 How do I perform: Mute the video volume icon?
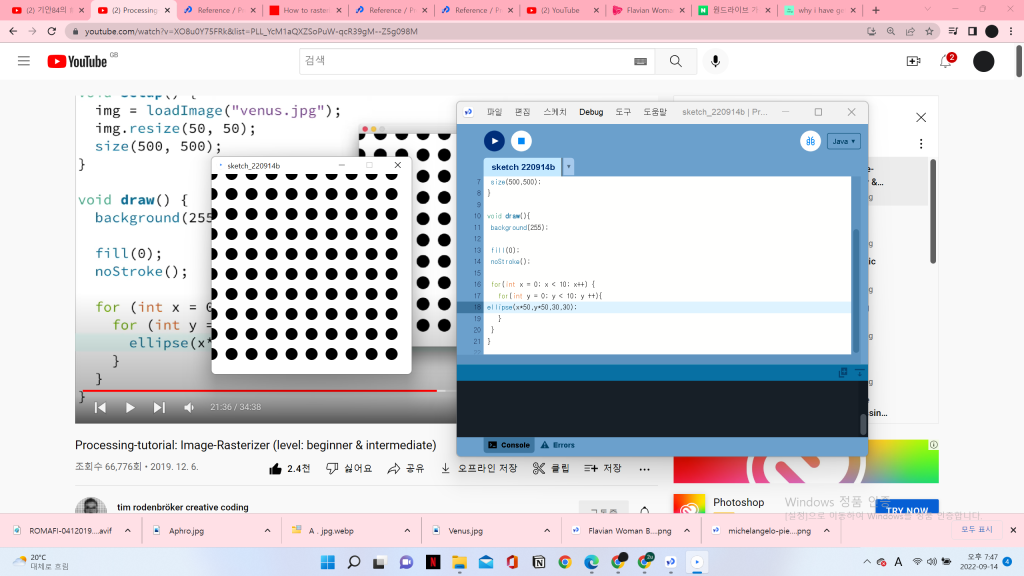click(x=189, y=408)
